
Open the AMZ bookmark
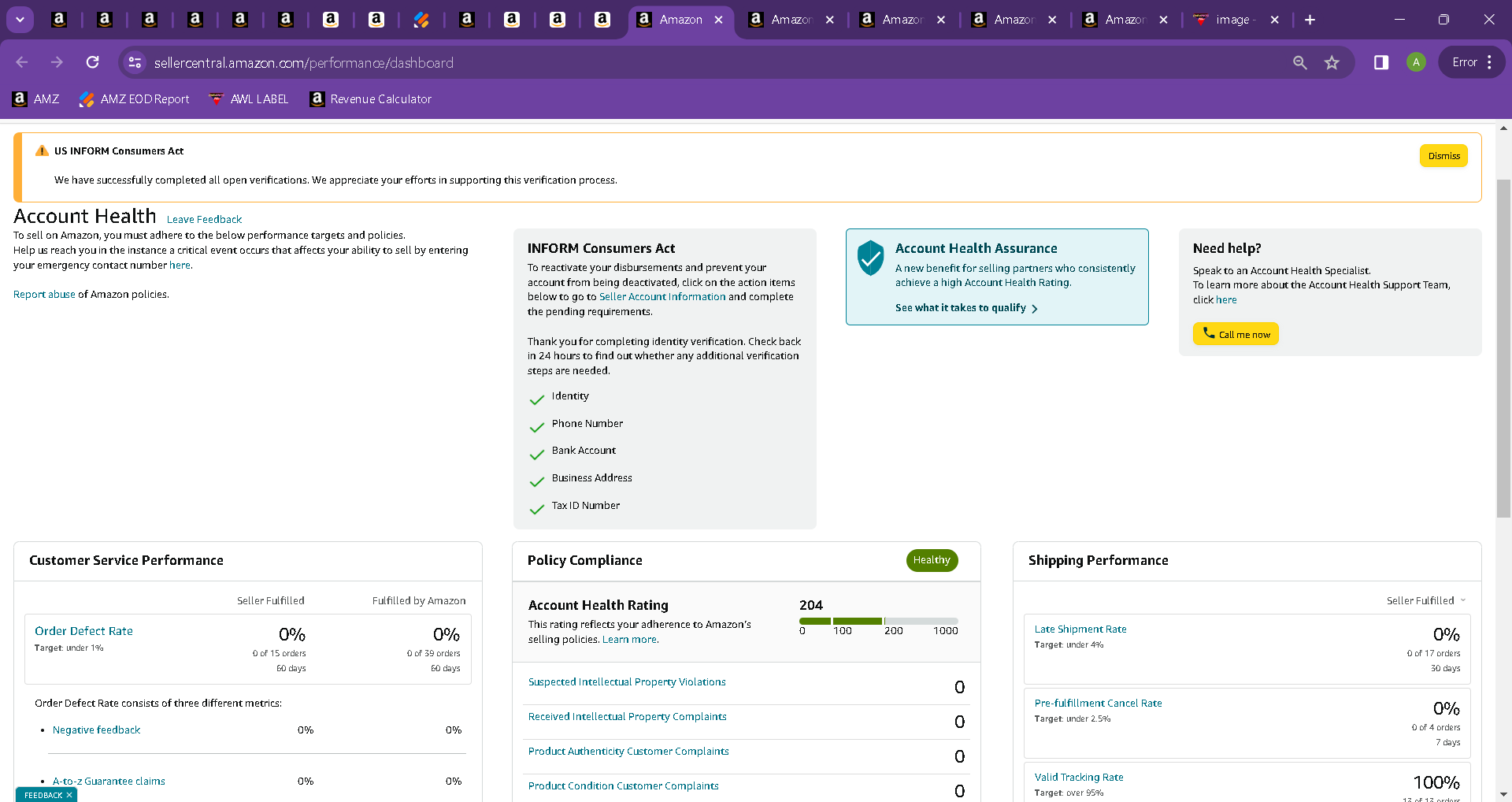pos(36,99)
